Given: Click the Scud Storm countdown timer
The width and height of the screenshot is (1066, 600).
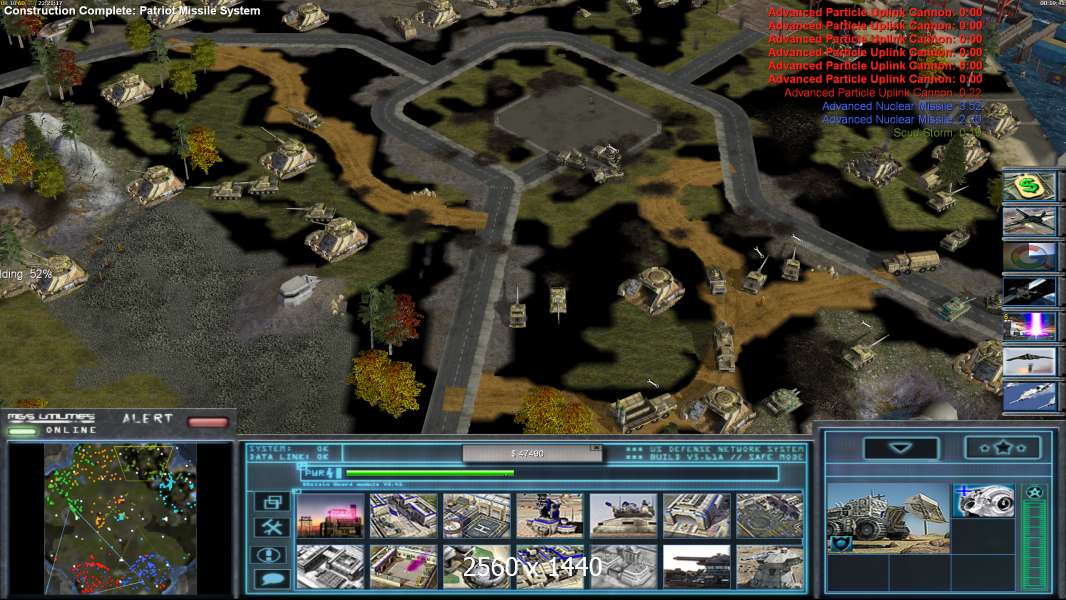Looking at the screenshot, I should coord(937,133).
